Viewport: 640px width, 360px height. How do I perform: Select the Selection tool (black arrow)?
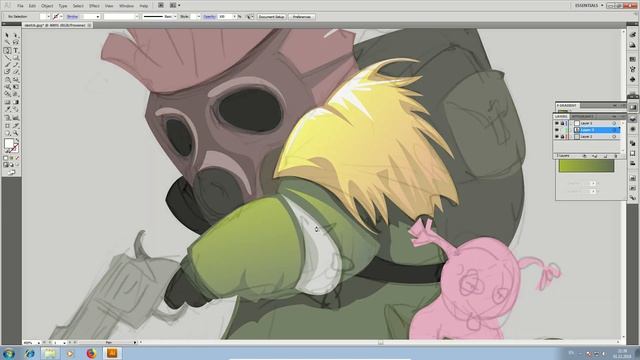click(x=7, y=36)
